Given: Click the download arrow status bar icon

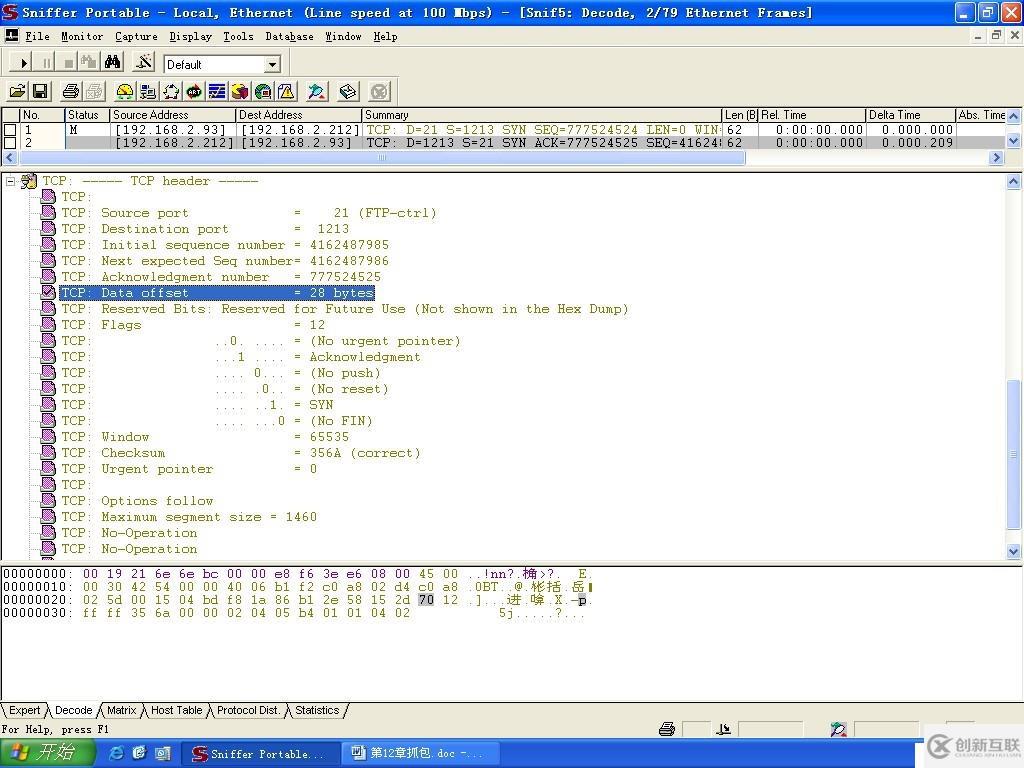Looking at the screenshot, I should [x=724, y=729].
